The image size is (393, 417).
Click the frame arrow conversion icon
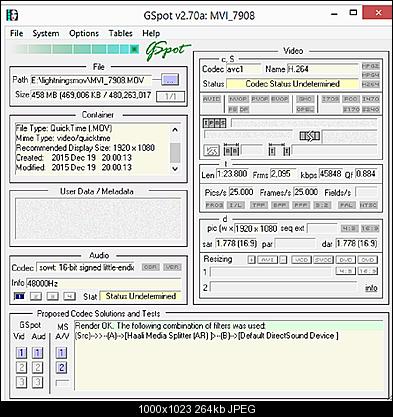pos(310,136)
